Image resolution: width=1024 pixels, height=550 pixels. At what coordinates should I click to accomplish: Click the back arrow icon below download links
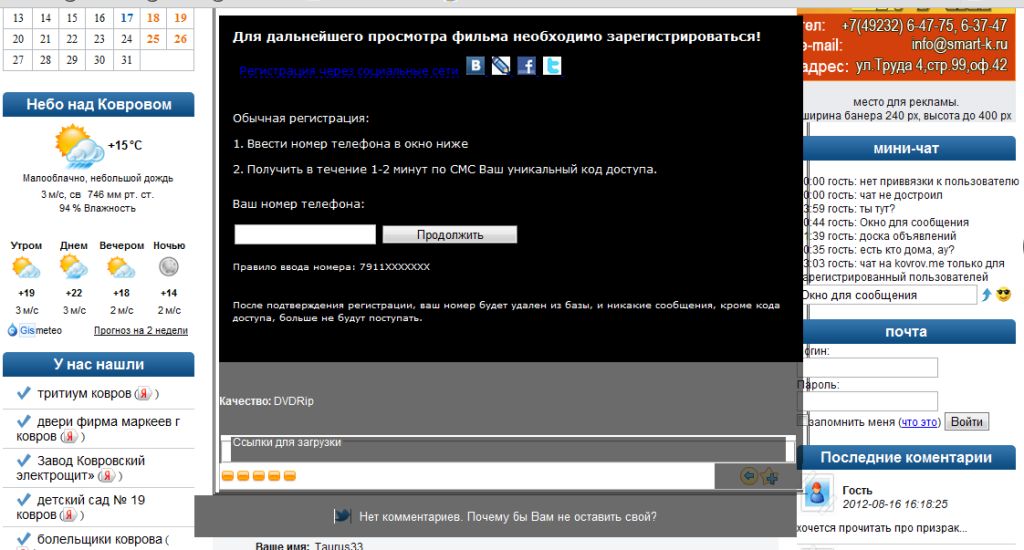748,476
